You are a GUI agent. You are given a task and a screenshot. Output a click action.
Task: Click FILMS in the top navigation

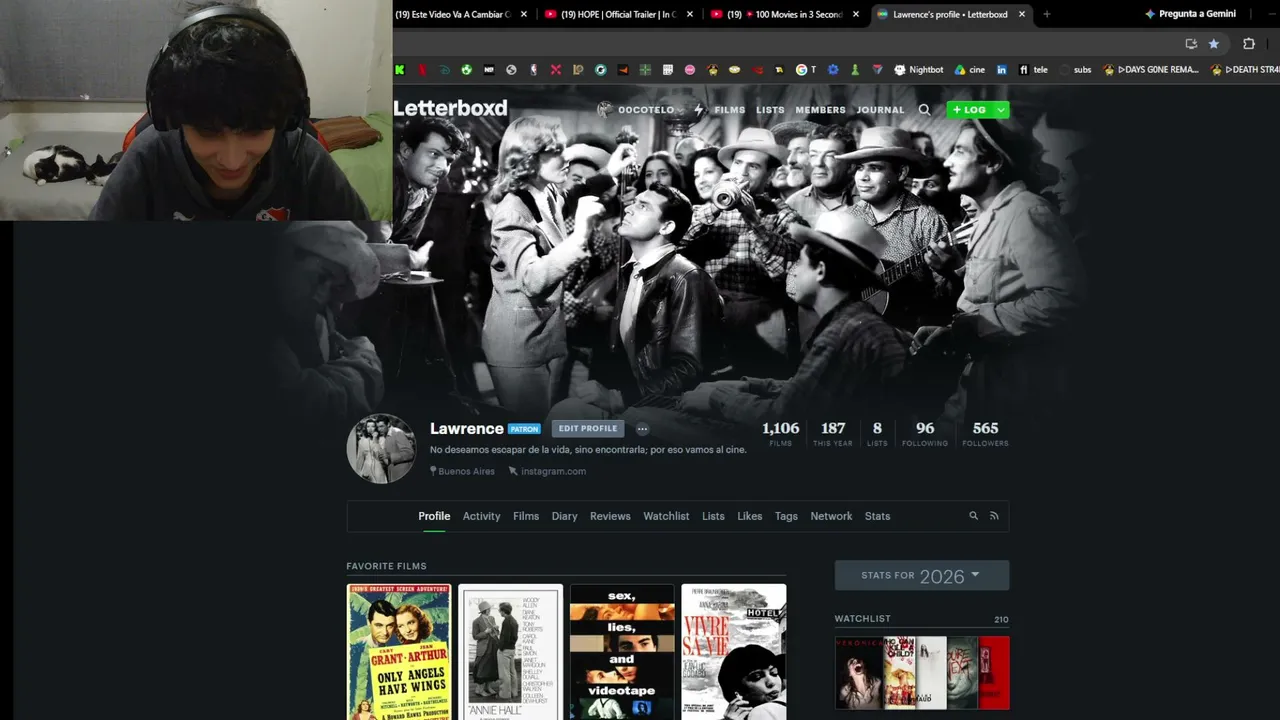(729, 110)
